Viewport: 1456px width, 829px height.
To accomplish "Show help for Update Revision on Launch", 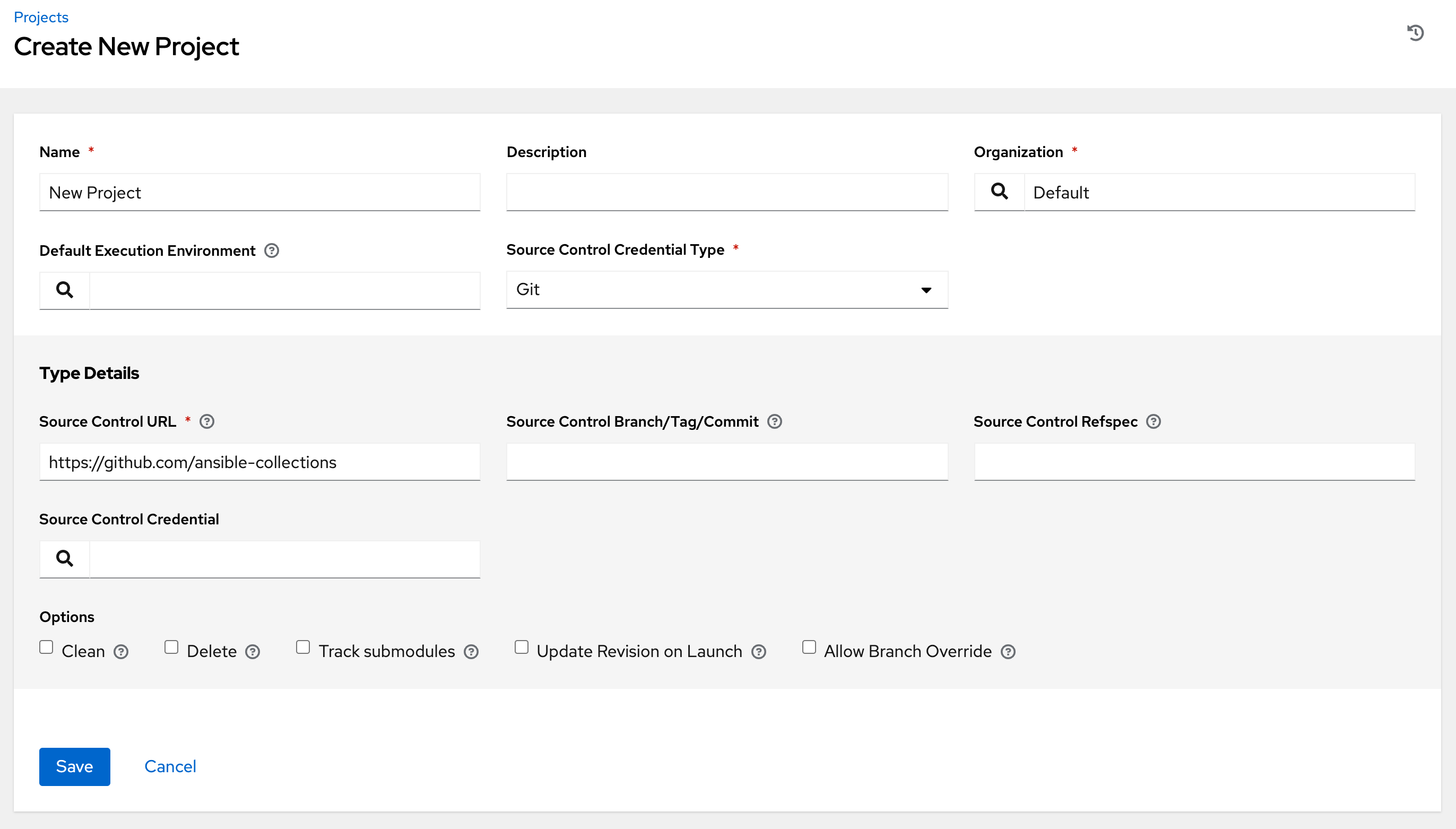I will [x=758, y=651].
